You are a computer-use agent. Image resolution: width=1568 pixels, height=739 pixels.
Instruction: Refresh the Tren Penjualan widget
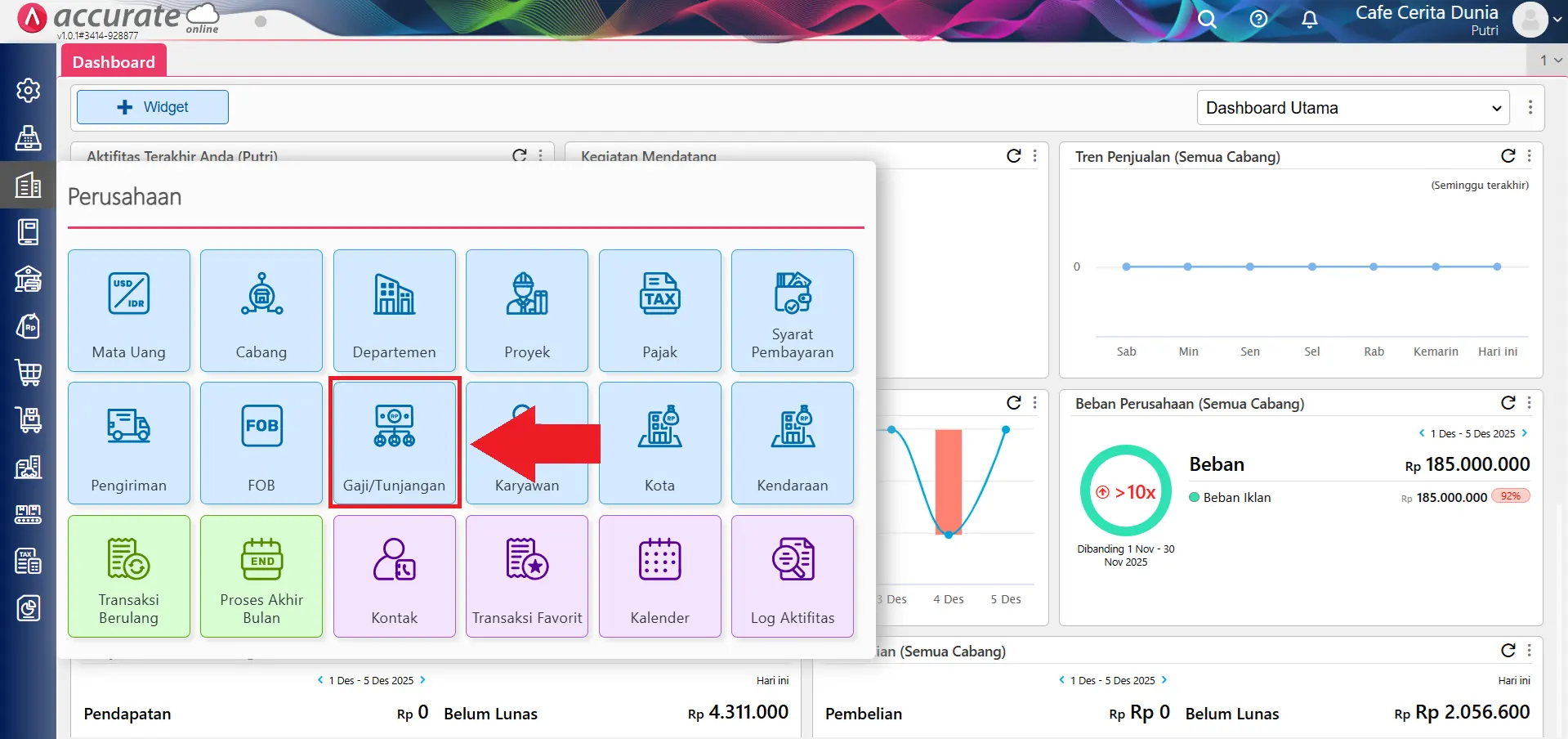1508,156
